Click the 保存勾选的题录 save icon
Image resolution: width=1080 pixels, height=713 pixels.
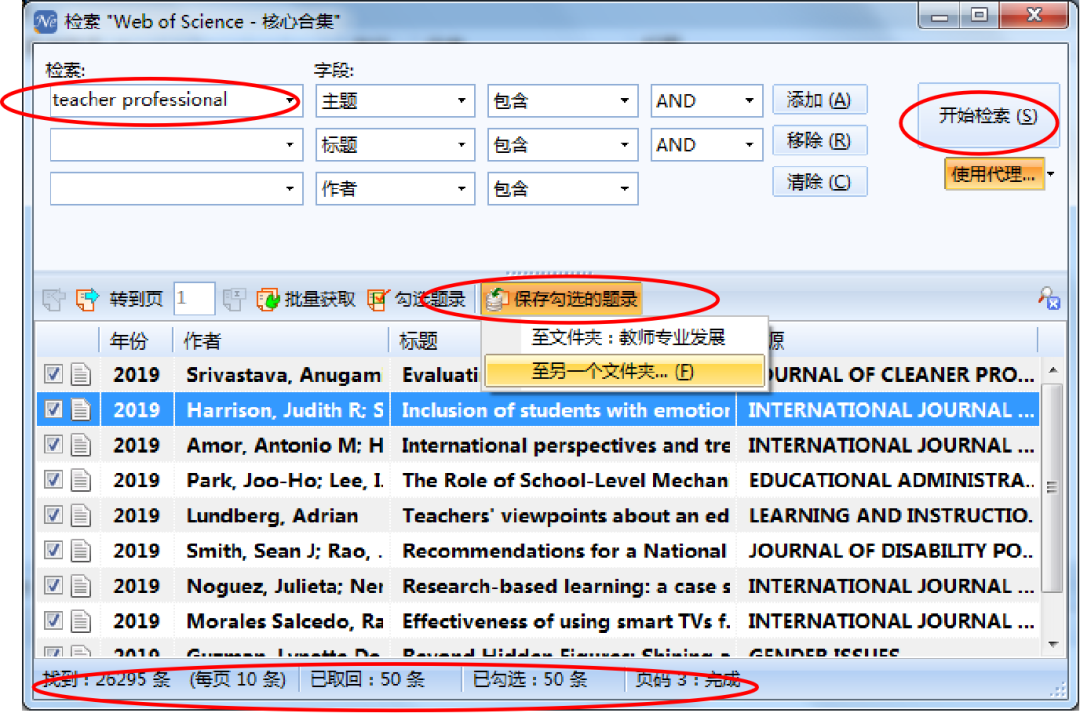tap(497, 299)
